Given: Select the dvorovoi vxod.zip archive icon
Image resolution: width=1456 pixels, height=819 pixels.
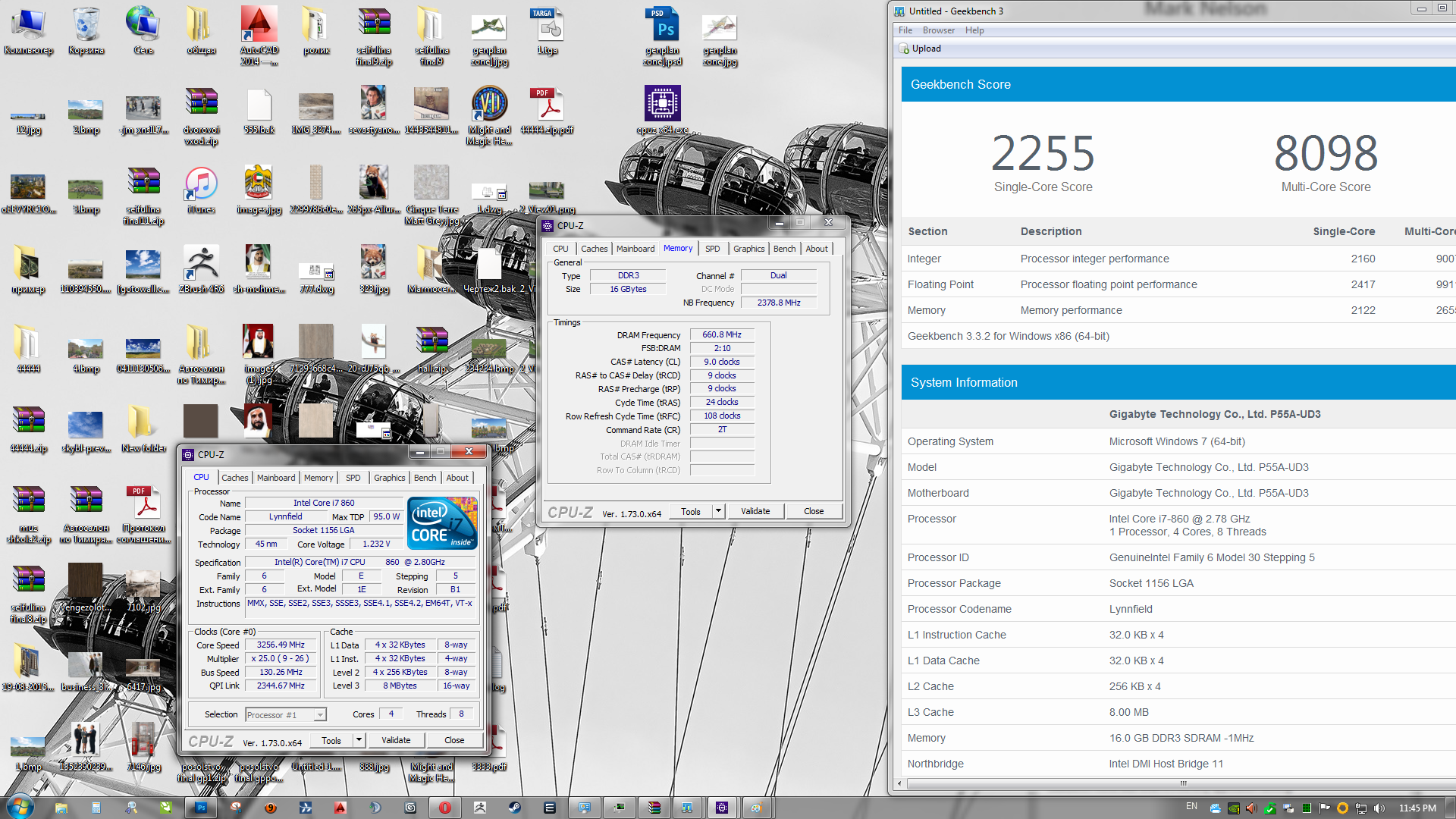Looking at the screenshot, I should (201, 115).
